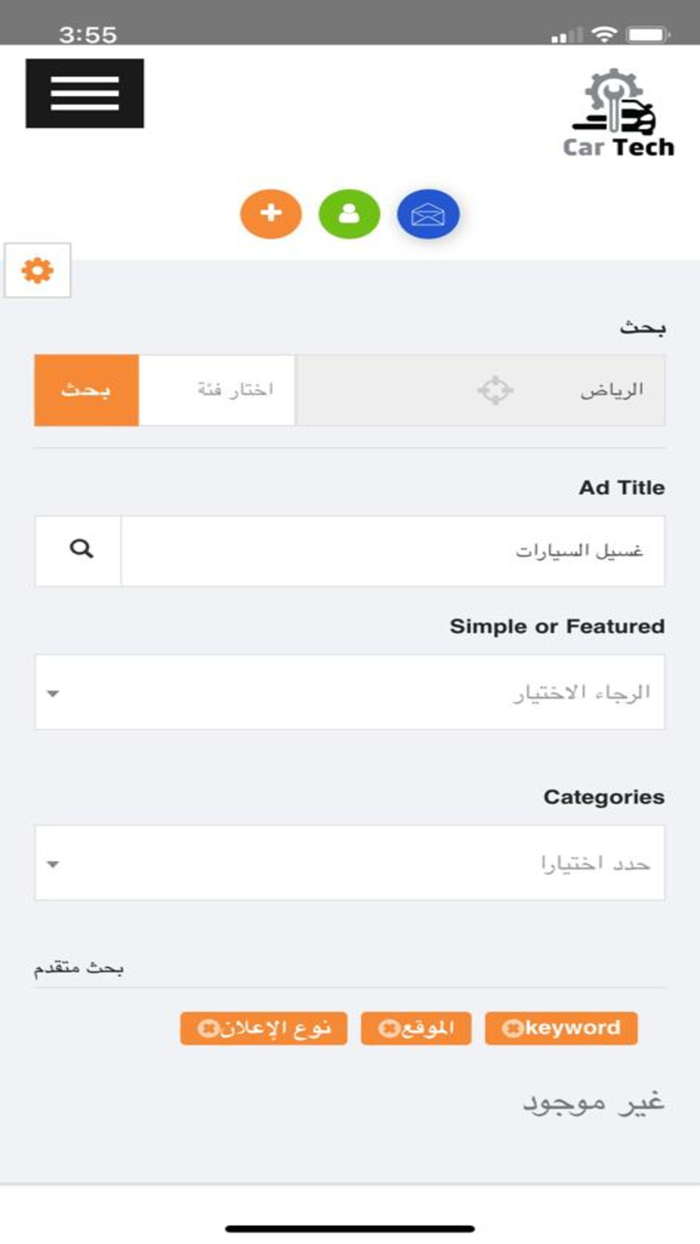Remove the نوع الإعلان filter tag
Viewport: 700px width, 1244px height.
[208, 1029]
